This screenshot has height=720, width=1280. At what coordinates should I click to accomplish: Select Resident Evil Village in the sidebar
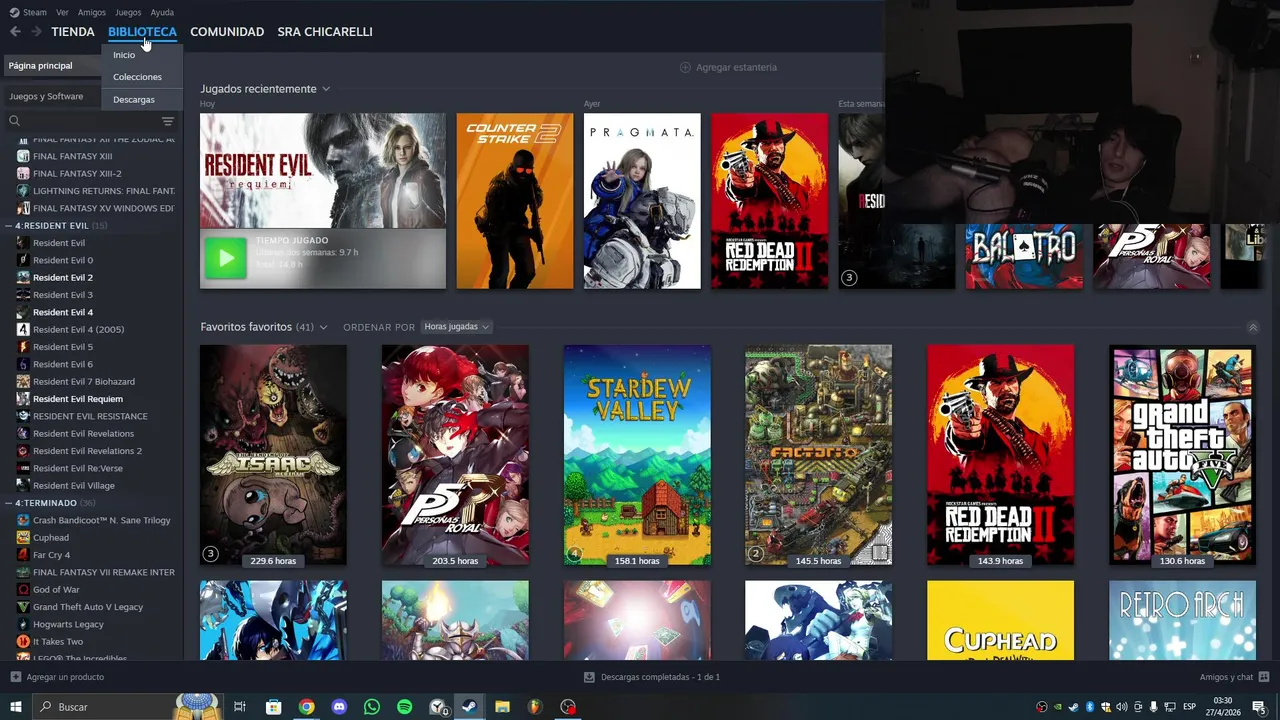coord(73,486)
